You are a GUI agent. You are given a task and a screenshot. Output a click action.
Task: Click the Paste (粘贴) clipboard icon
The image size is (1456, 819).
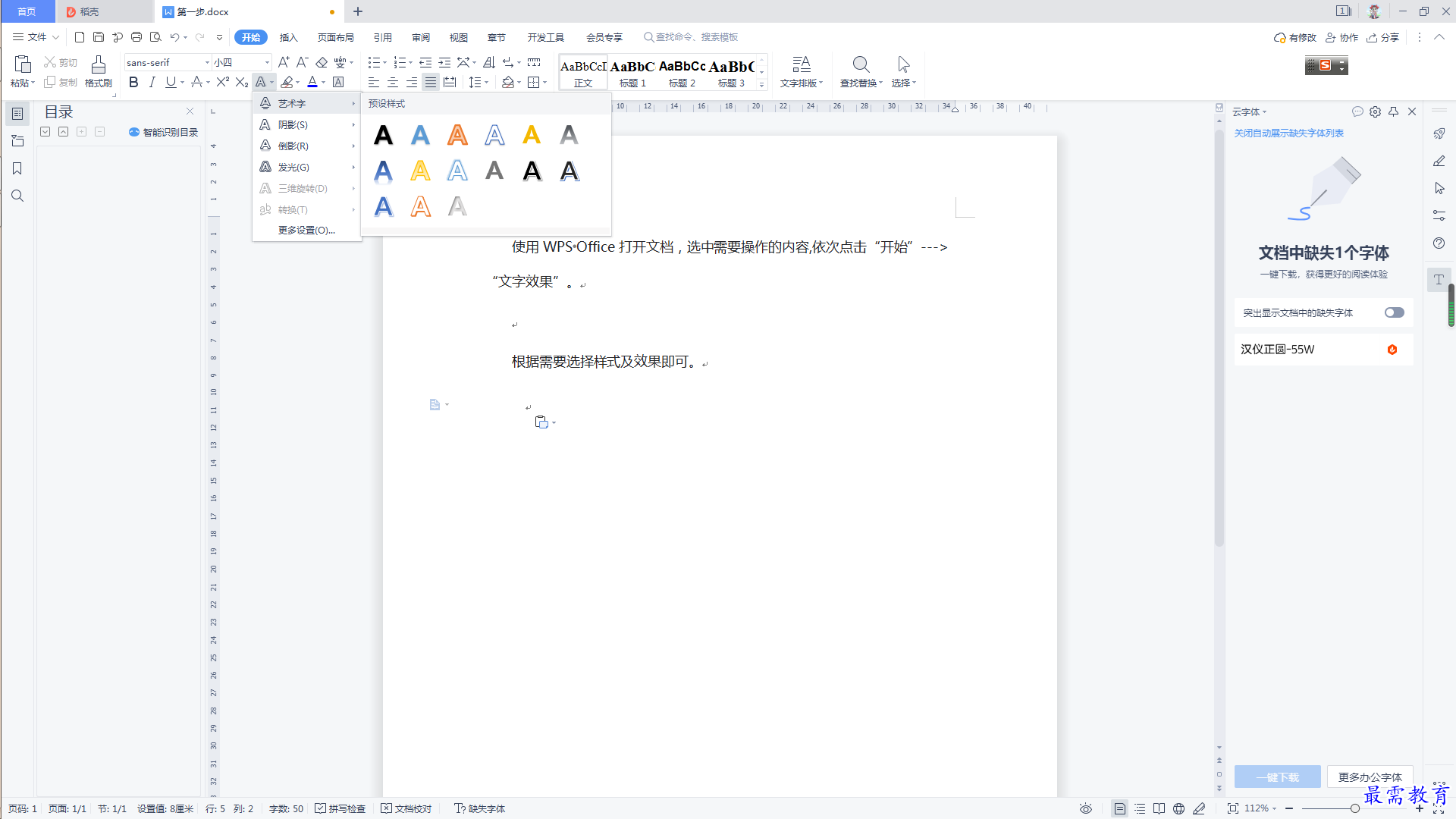tap(22, 65)
